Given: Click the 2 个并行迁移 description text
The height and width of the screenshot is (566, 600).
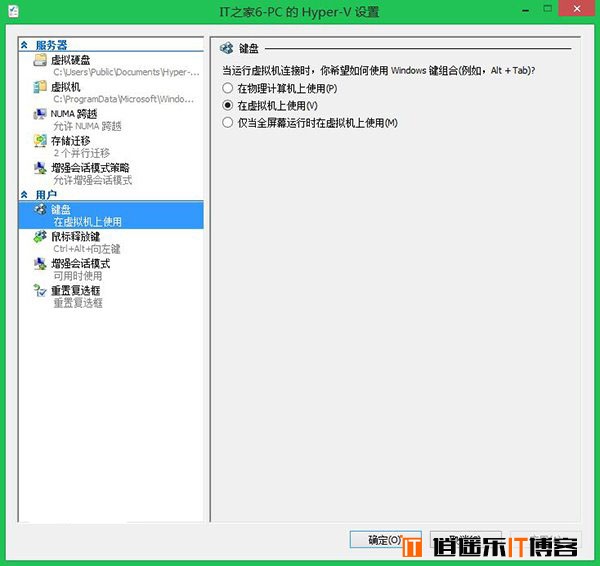Looking at the screenshot, I should [82, 153].
